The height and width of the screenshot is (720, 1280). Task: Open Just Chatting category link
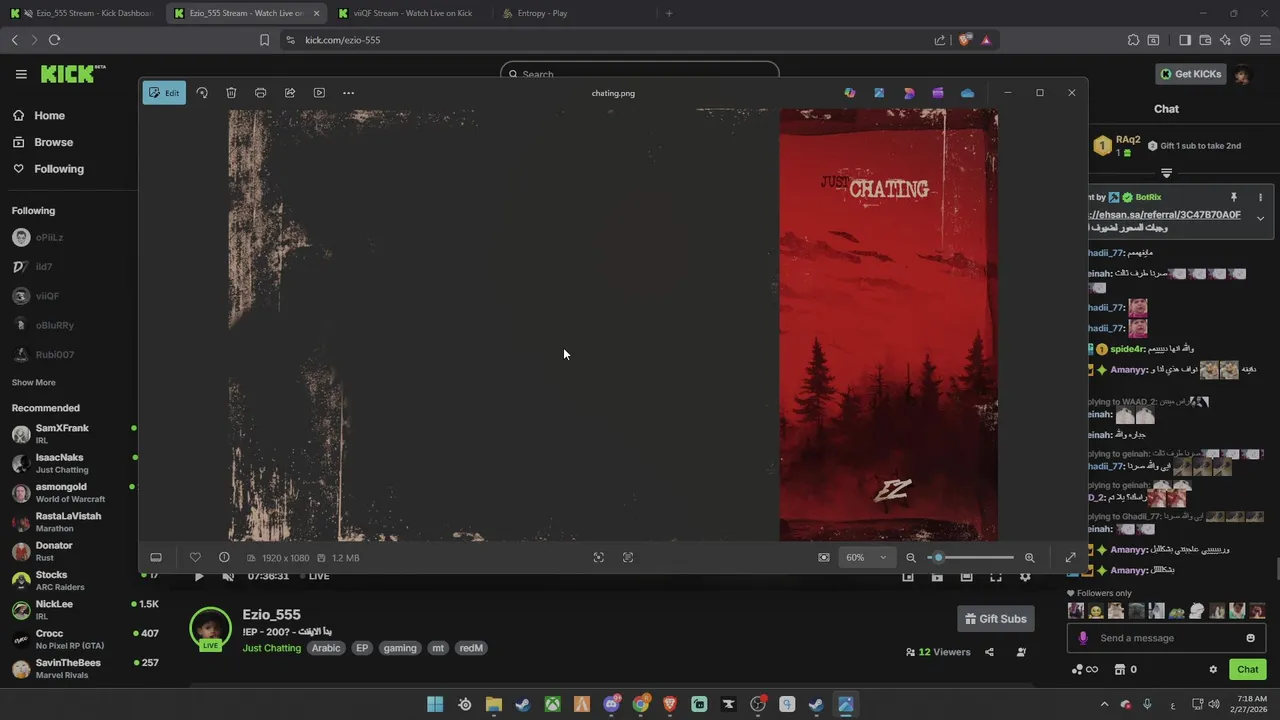pyautogui.click(x=272, y=648)
